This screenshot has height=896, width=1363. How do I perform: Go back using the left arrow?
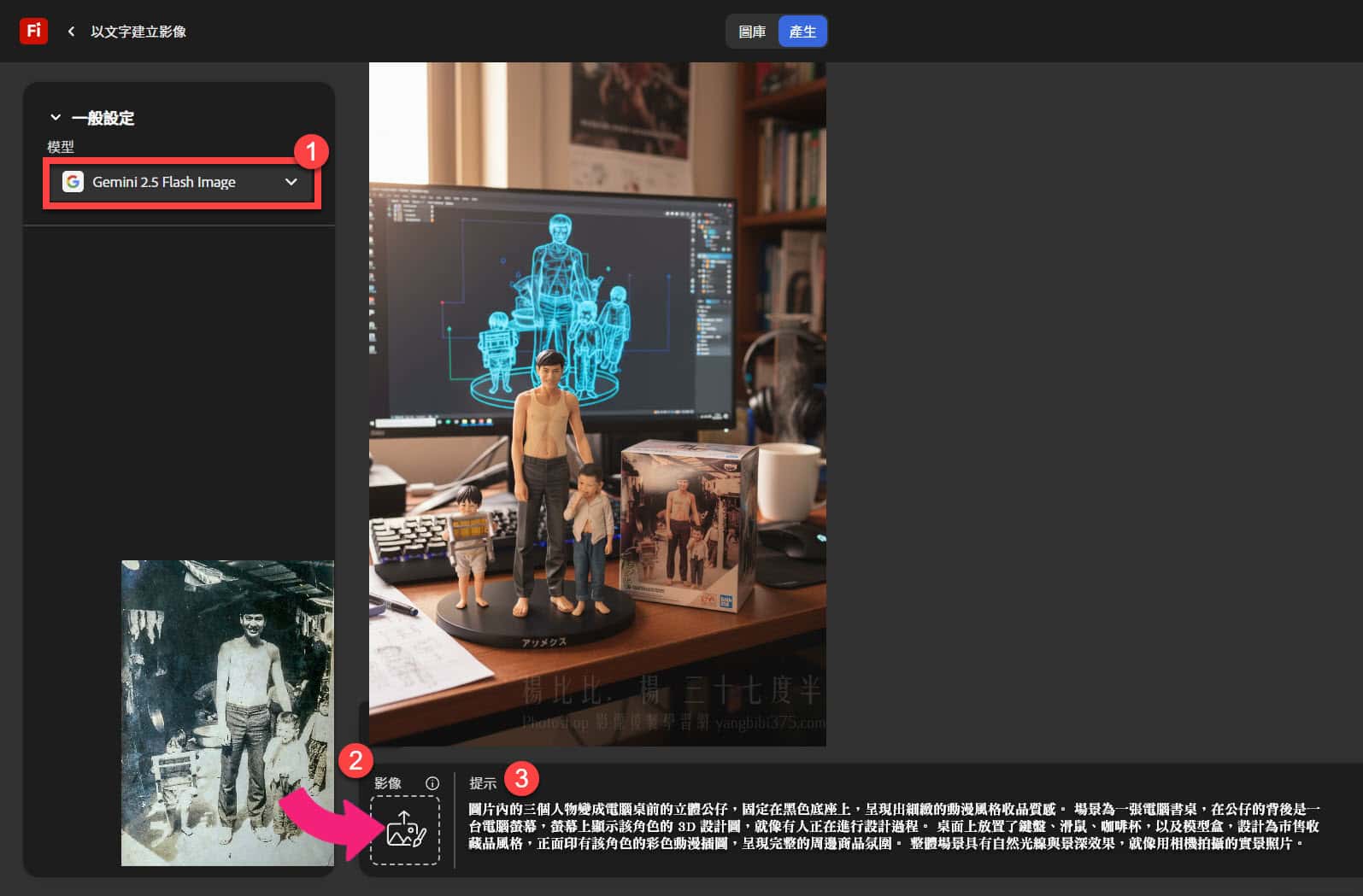coord(71,32)
